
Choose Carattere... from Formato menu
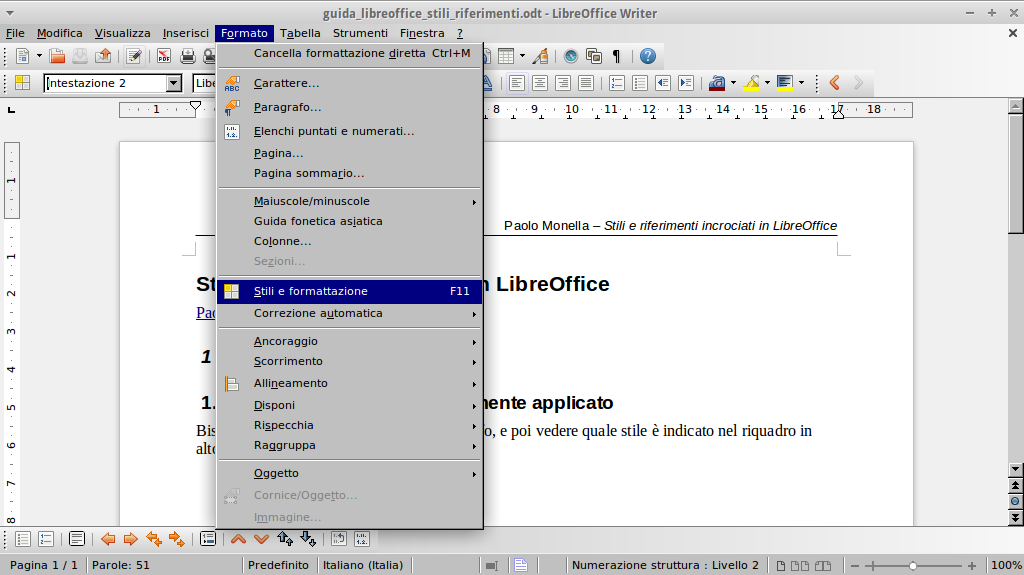coord(349,84)
